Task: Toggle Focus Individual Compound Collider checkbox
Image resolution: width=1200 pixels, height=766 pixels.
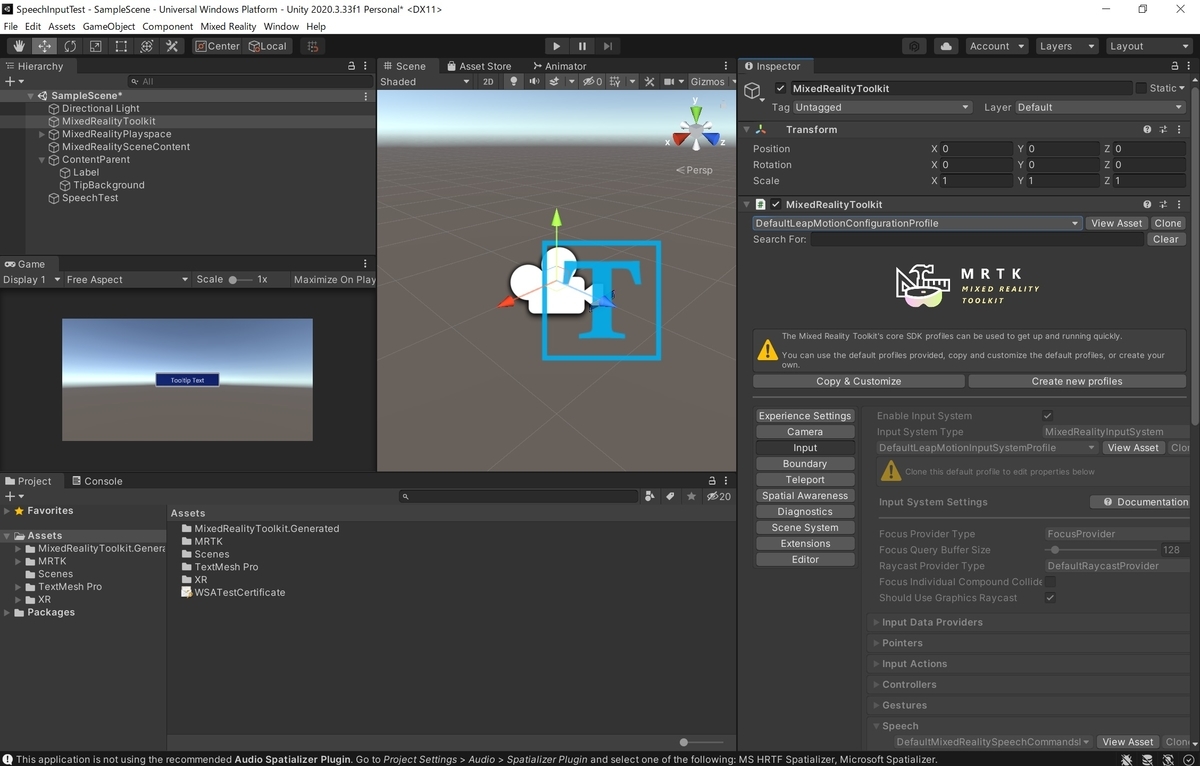Action: [1050, 582]
